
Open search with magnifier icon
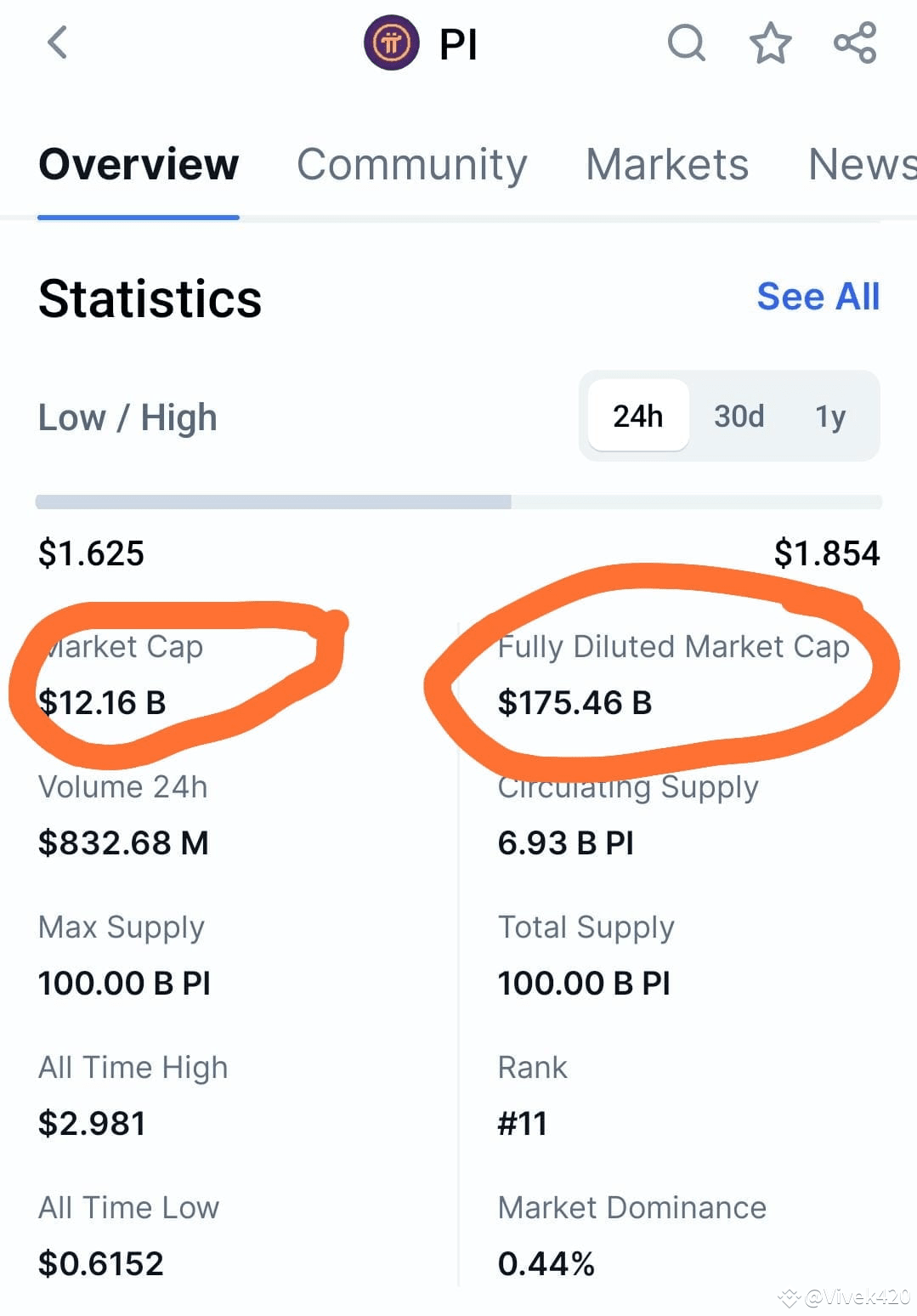pyautogui.click(x=687, y=43)
